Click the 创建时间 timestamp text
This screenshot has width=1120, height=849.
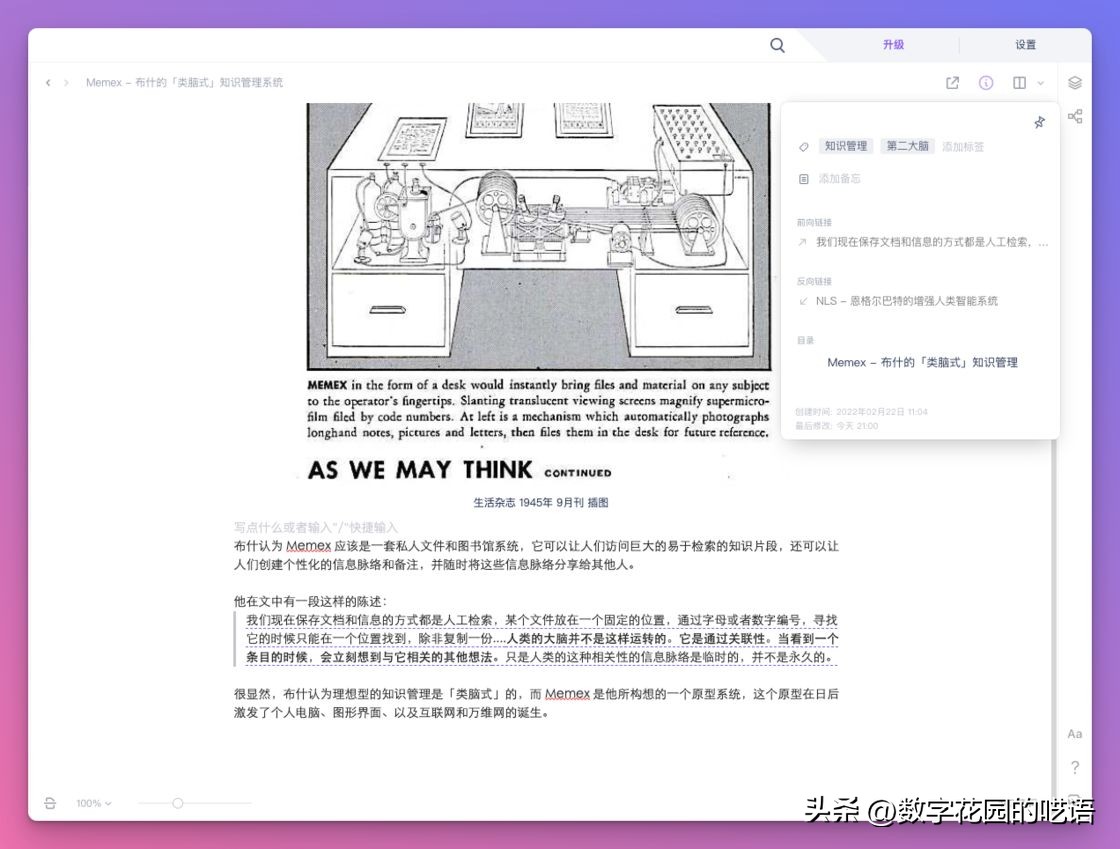point(861,412)
